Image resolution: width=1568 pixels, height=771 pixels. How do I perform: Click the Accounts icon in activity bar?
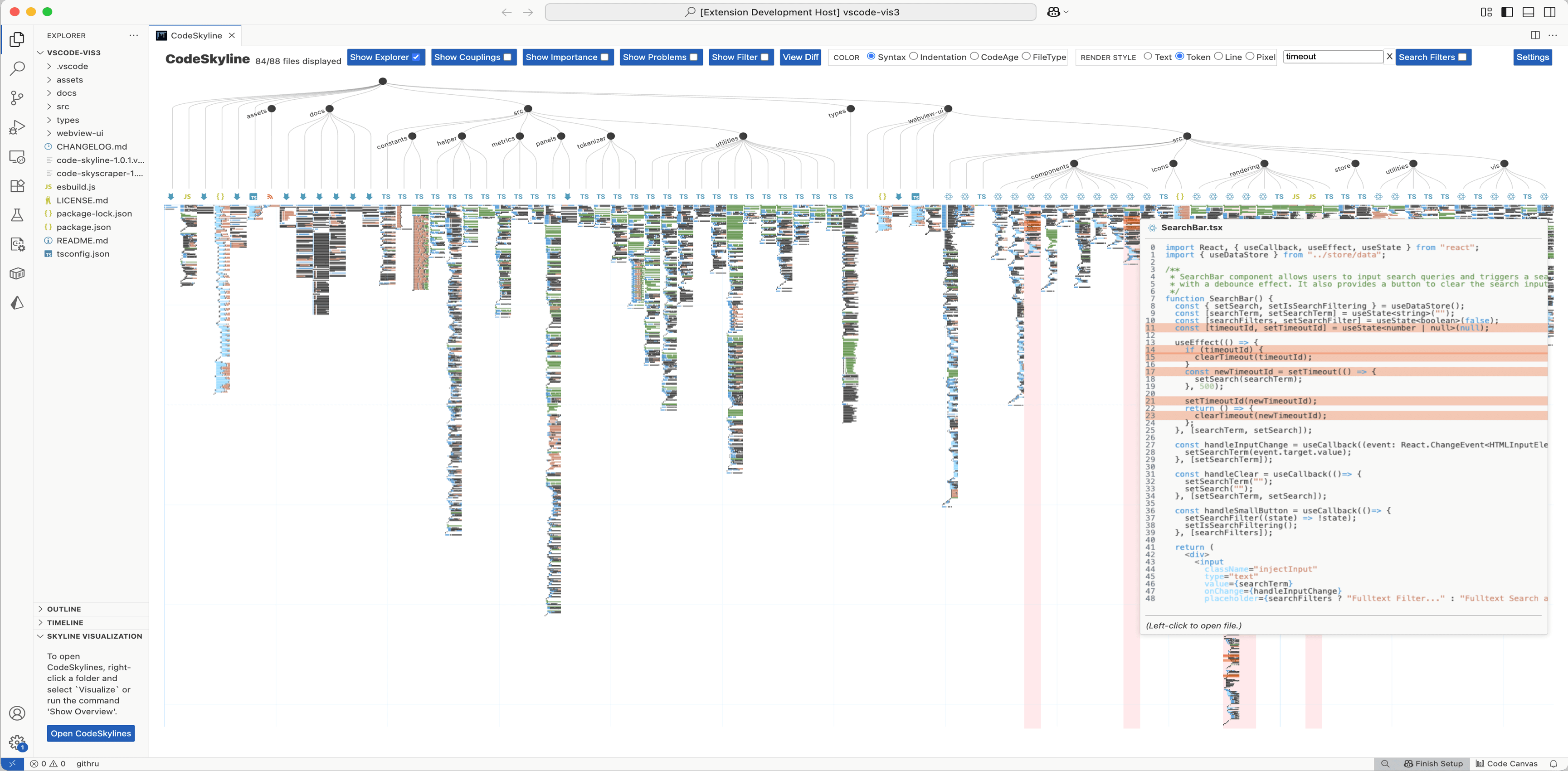pyautogui.click(x=17, y=713)
